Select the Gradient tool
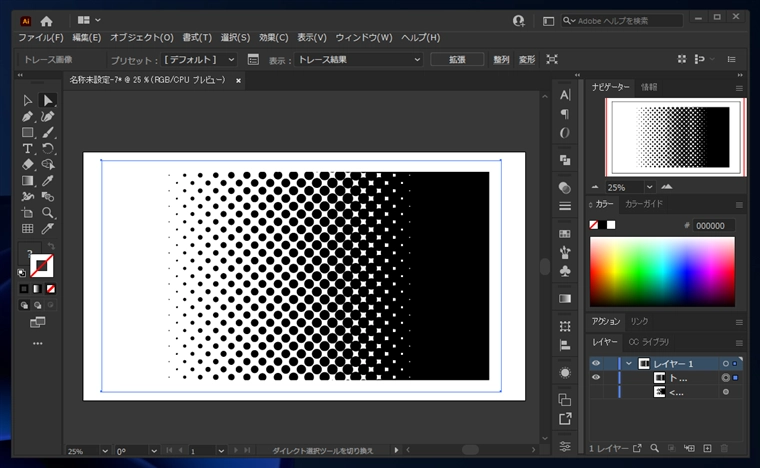Image resolution: width=760 pixels, height=468 pixels. [x=27, y=181]
